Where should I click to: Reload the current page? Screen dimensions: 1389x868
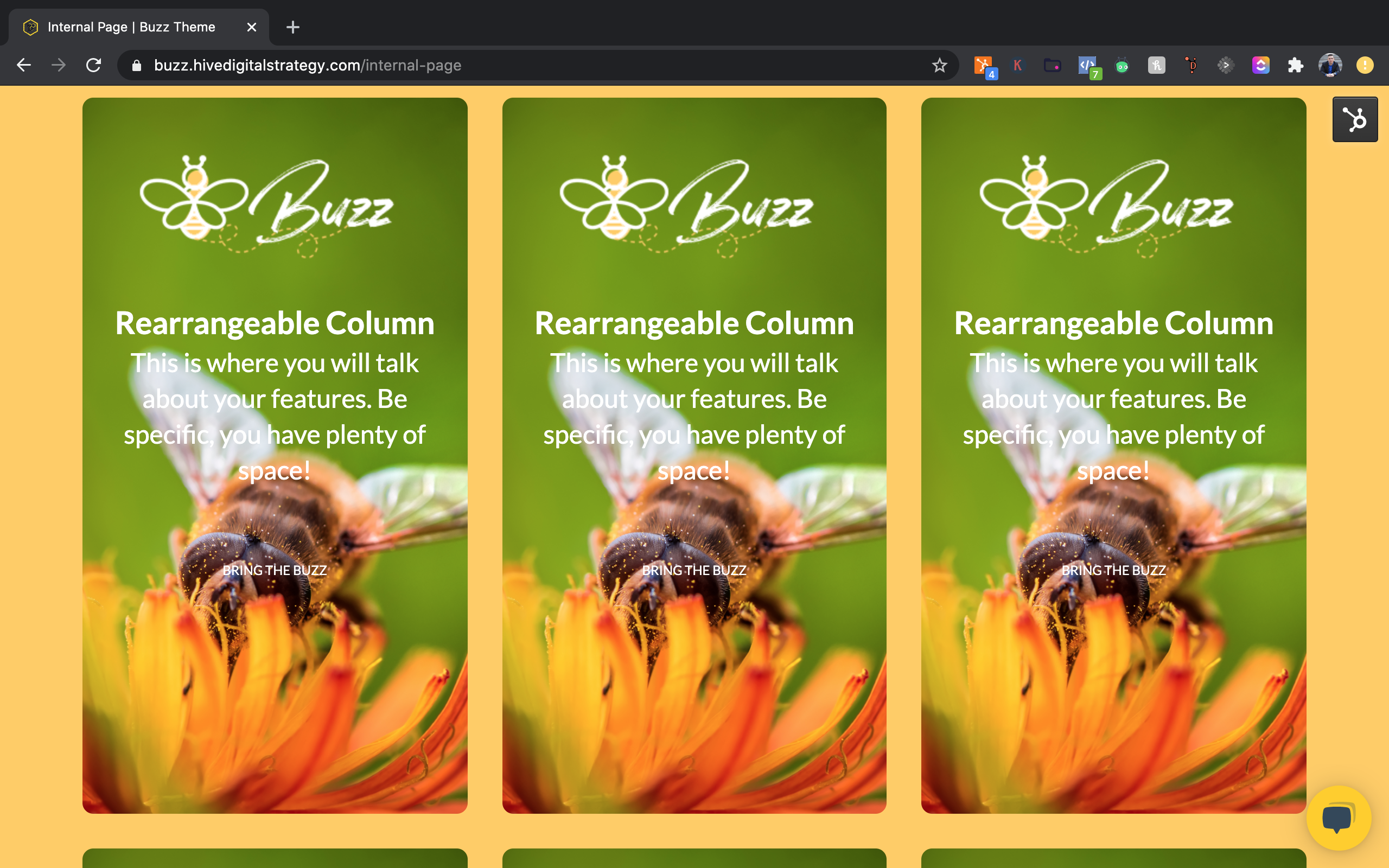tap(93, 66)
